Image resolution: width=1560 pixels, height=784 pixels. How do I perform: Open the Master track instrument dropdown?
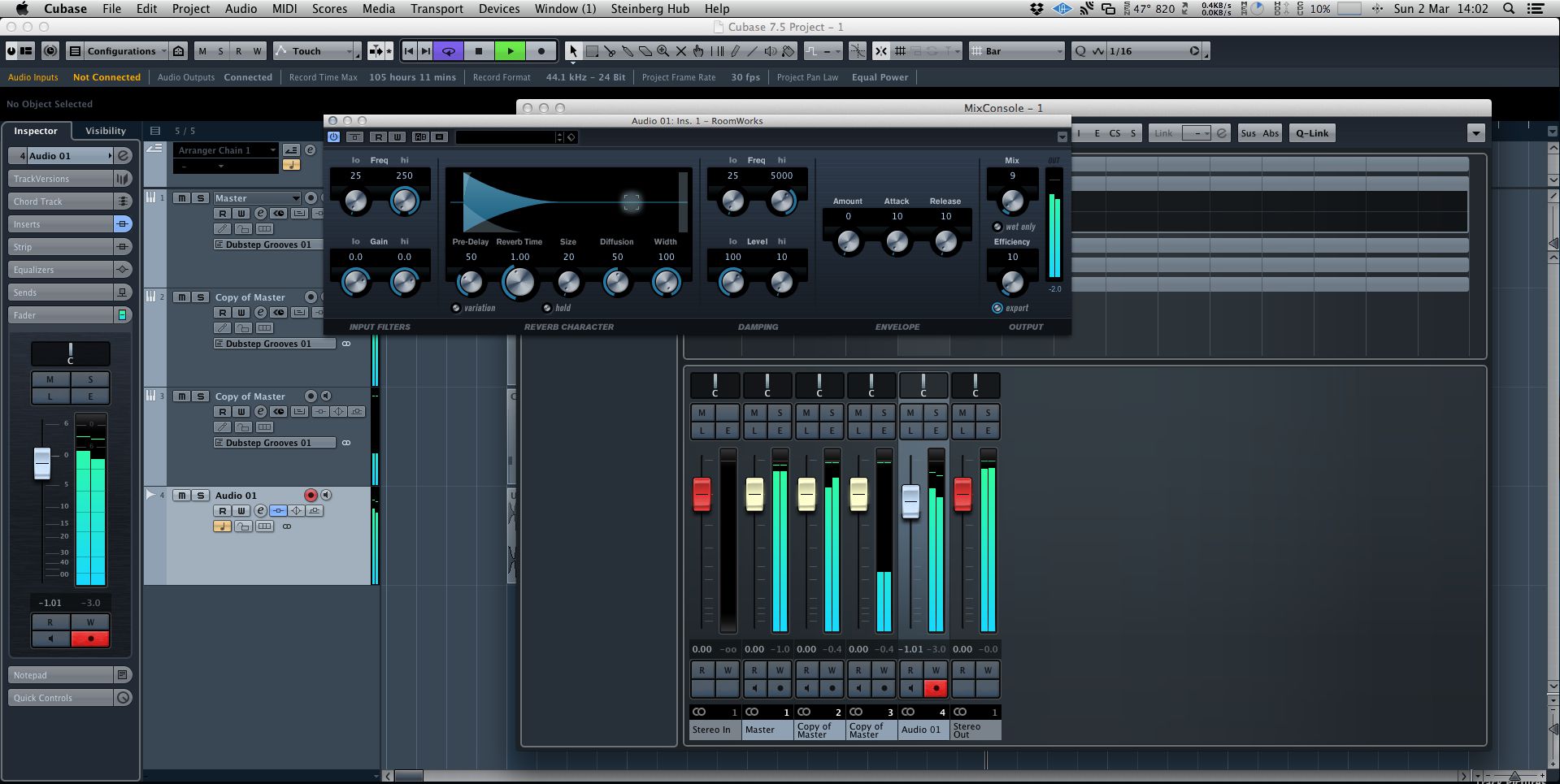point(257,198)
